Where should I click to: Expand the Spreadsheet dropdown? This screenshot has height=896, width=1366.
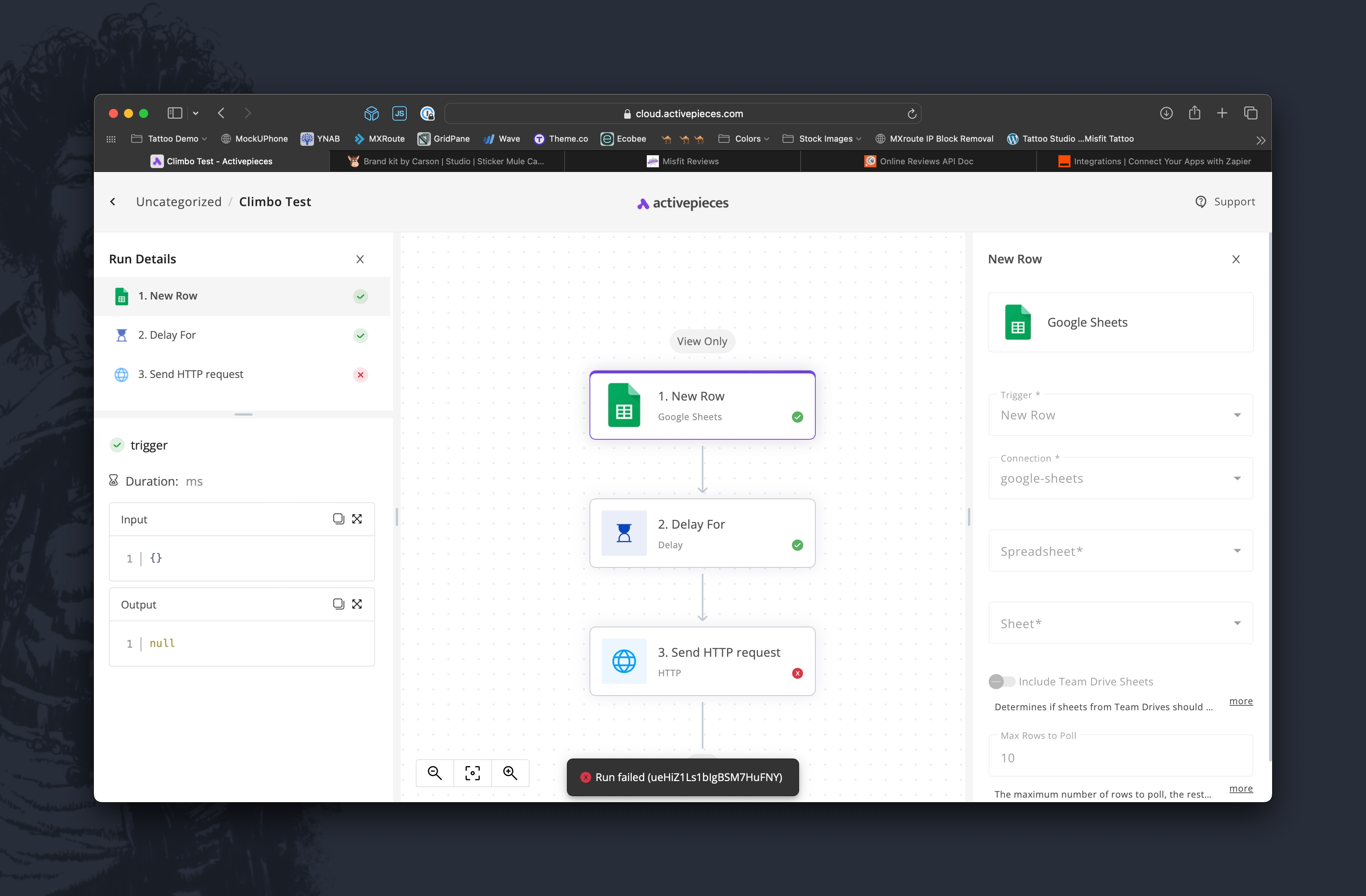click(1120, 551)
